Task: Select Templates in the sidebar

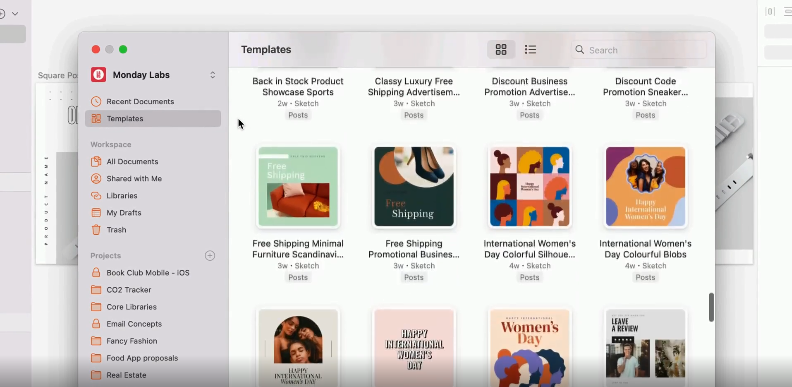Action: [153, 119]
